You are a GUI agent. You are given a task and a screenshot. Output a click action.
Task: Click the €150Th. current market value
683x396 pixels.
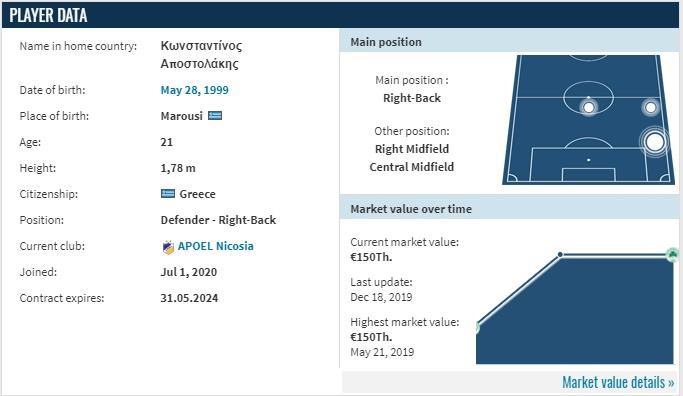tap(371, 257)
